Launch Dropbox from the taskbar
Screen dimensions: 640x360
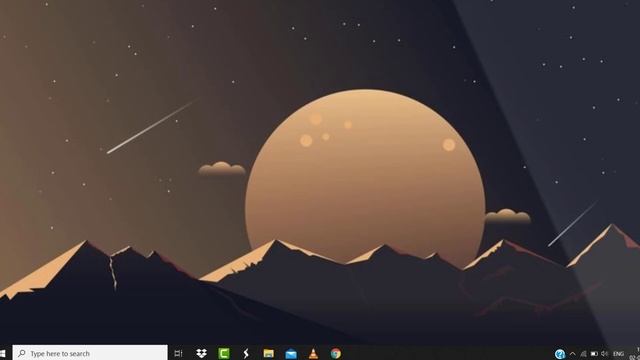coord(202,353)
